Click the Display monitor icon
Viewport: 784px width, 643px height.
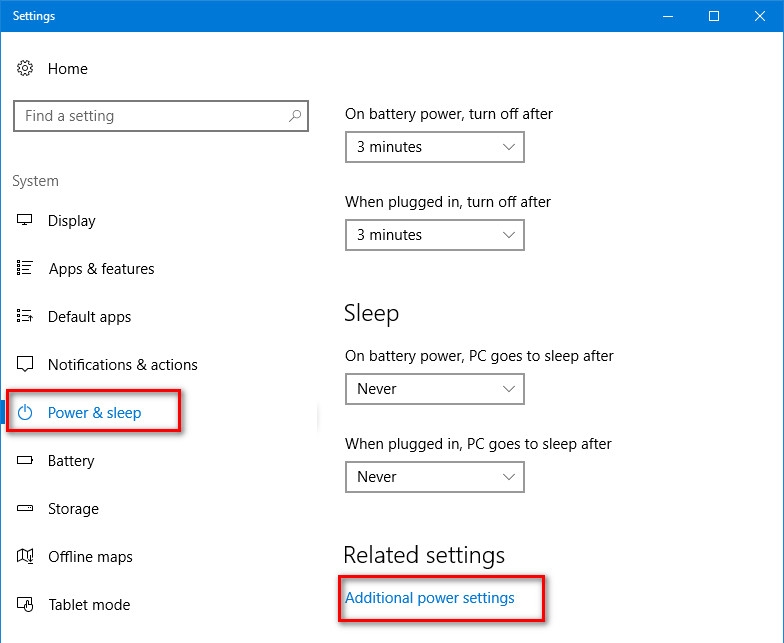[x=24, y=220]
